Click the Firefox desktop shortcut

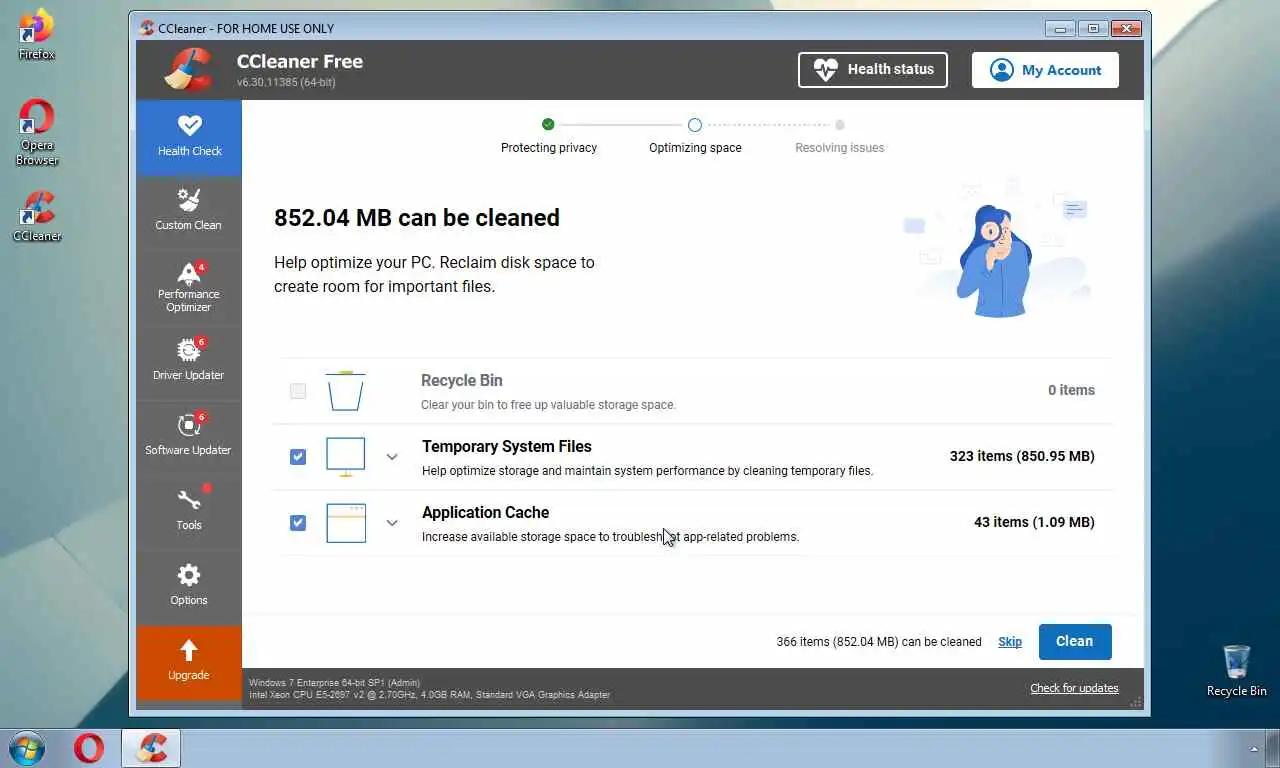37,35
